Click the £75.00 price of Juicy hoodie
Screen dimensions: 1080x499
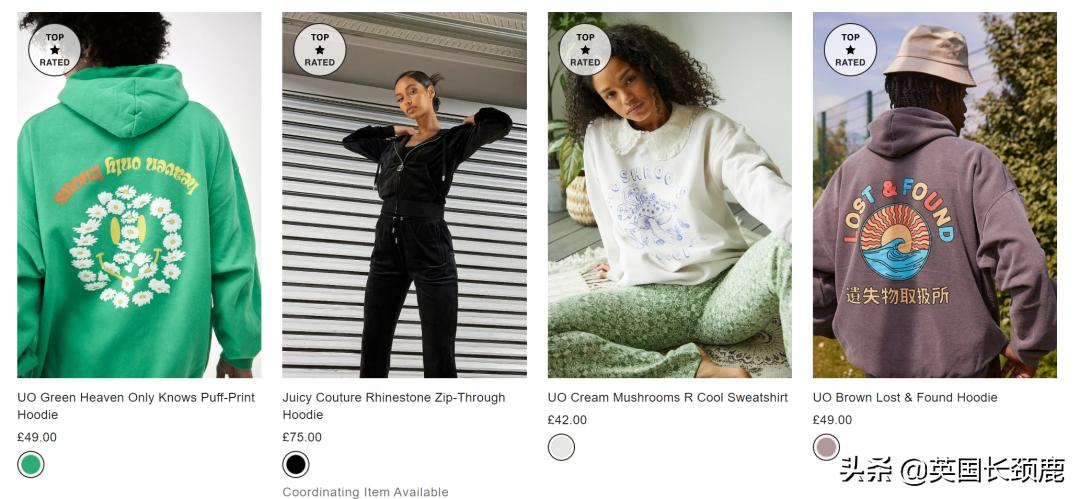pos(302,437)
